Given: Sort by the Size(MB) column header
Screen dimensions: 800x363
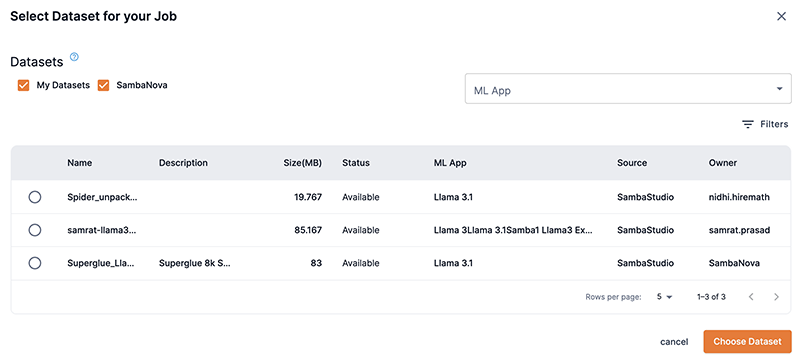Looking at the screenshot, I should 303,163.
